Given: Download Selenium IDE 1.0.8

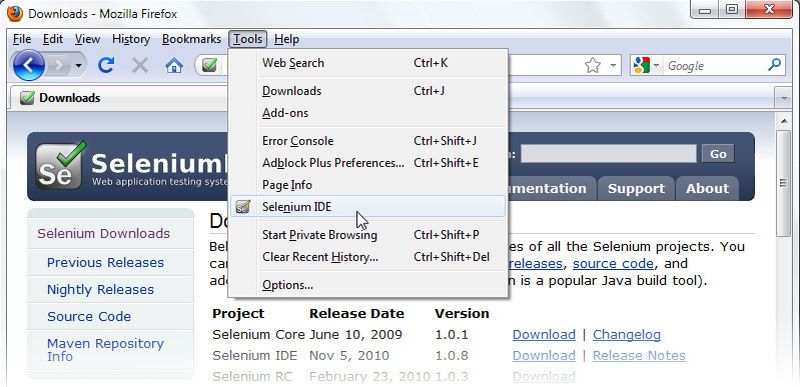Looking at the screenshot, I should [x=544, y=355].
